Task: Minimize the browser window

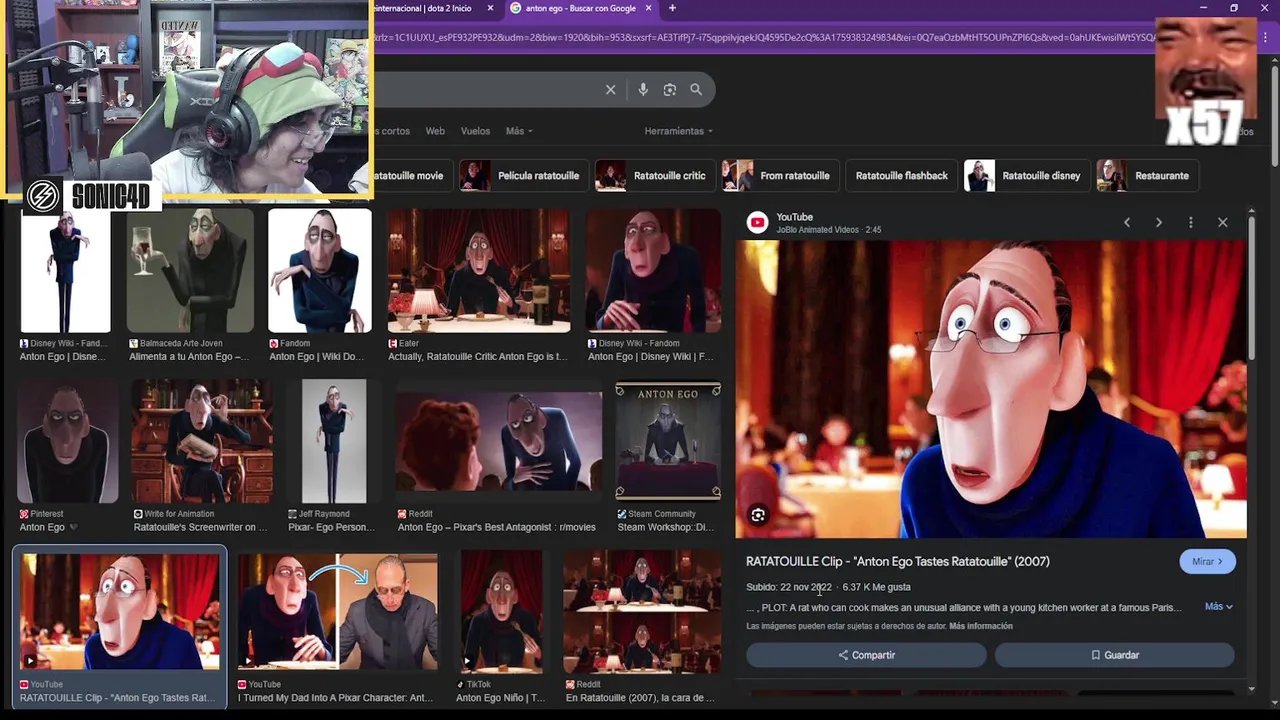Action: click(x=1204, y=8)
